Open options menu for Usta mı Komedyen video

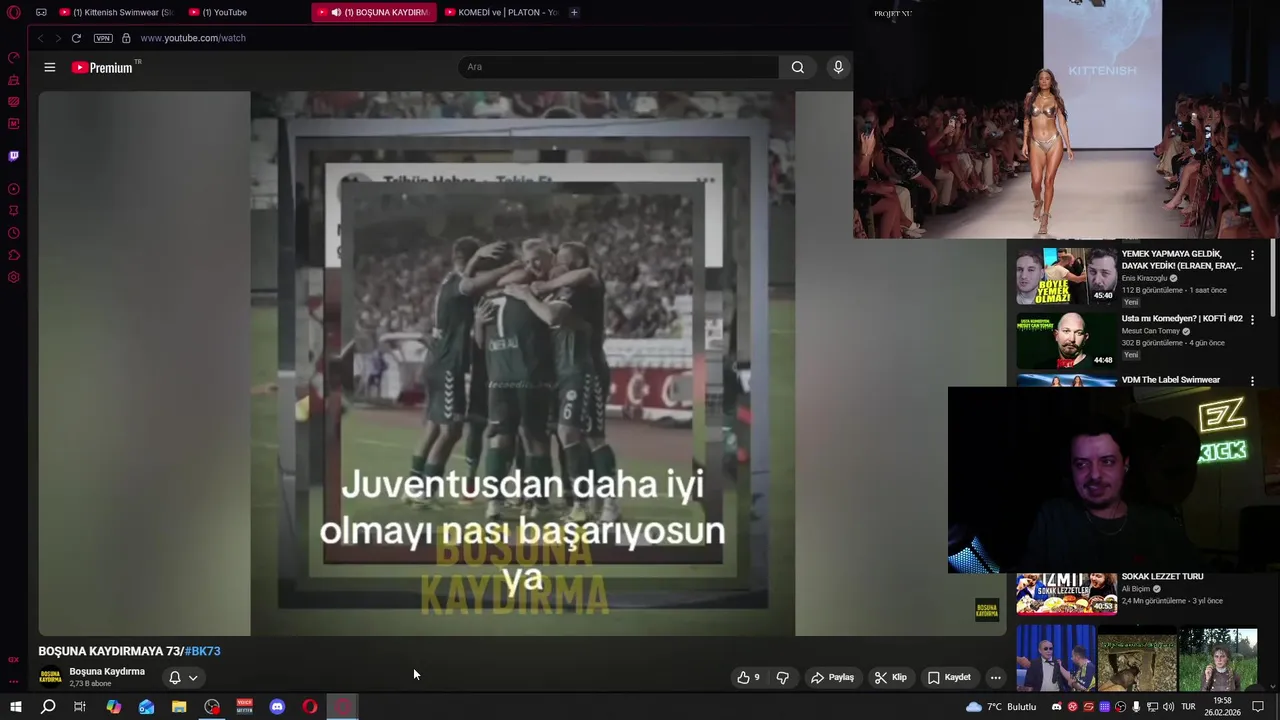[1252, 320]
